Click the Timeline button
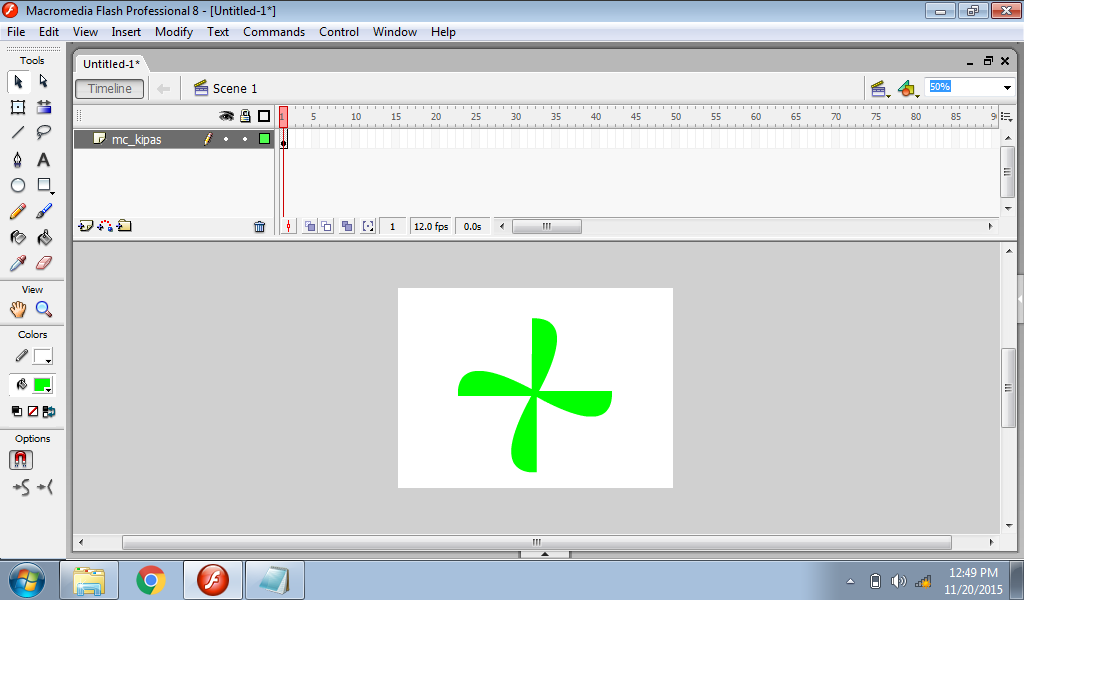Image resolution: width=1098 pixels, height=694 pixels. [x=110, y=88]
